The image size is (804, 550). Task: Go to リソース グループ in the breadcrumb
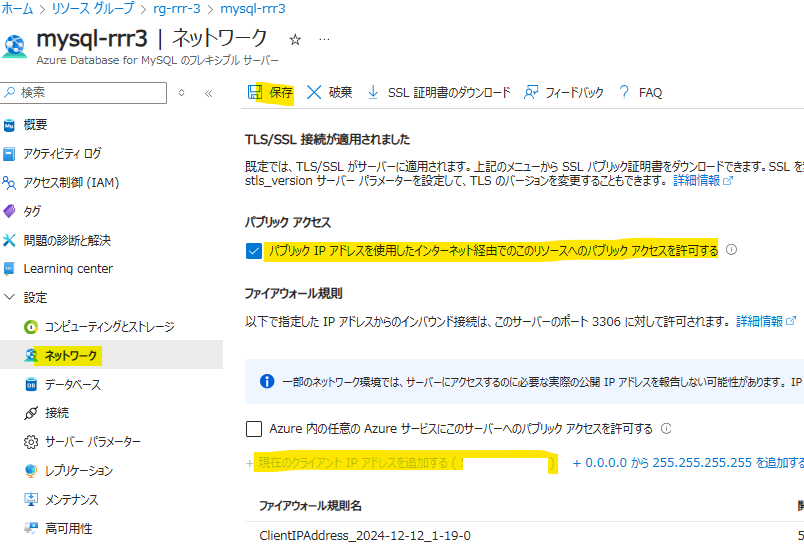pos(92,9)
